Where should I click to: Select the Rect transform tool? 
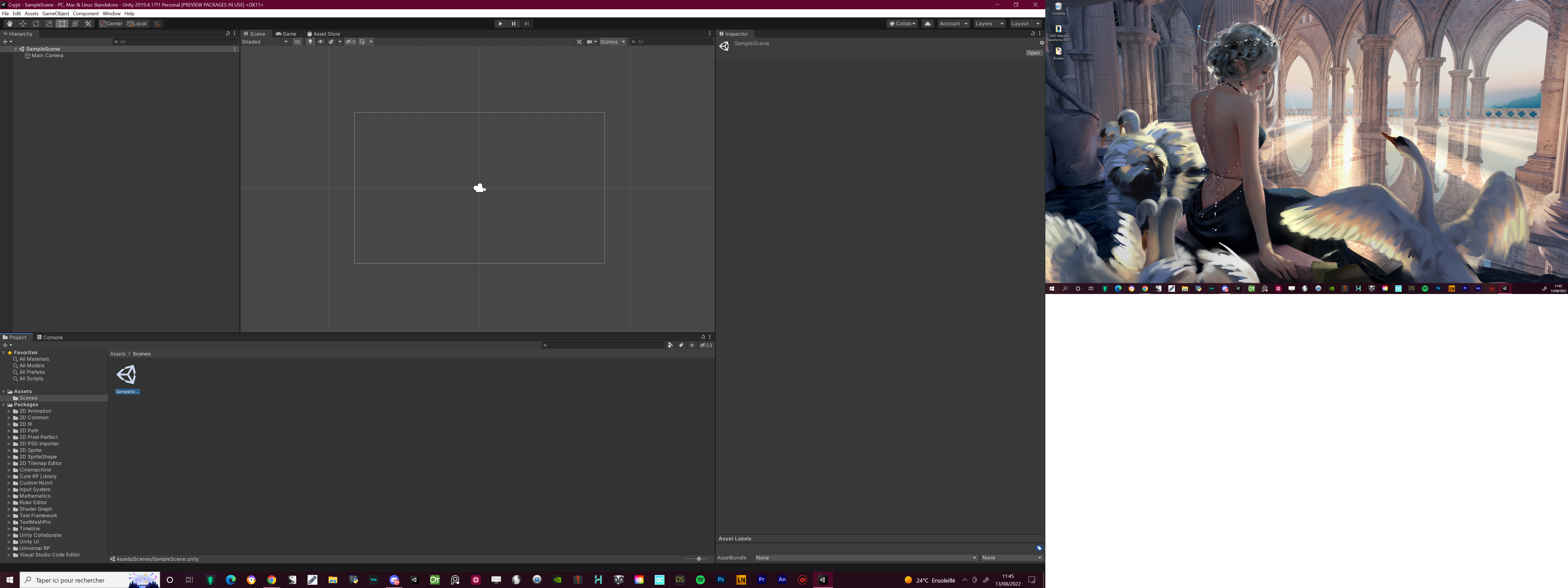point(62,23)
